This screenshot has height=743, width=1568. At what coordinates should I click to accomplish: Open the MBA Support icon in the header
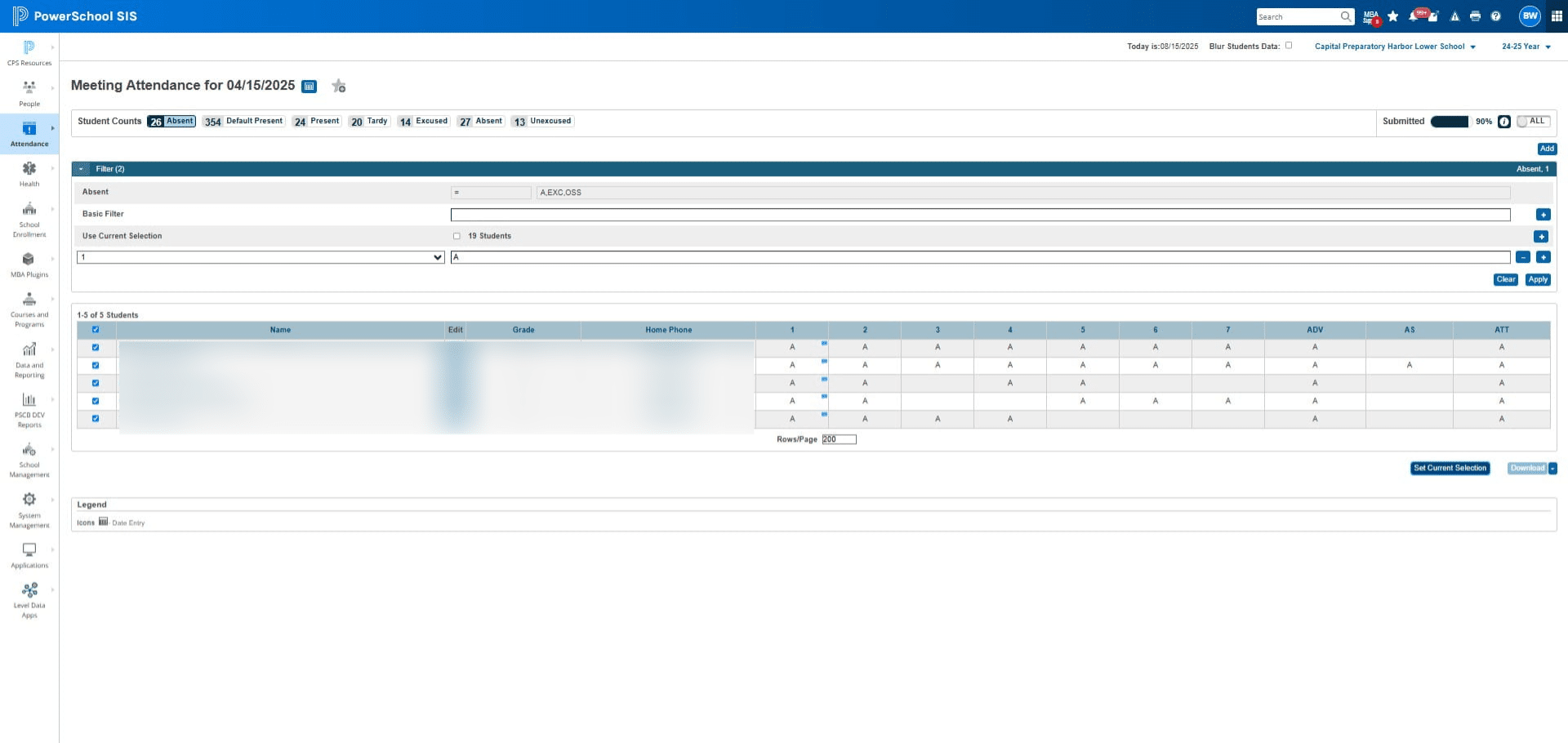coord(1371,16)
